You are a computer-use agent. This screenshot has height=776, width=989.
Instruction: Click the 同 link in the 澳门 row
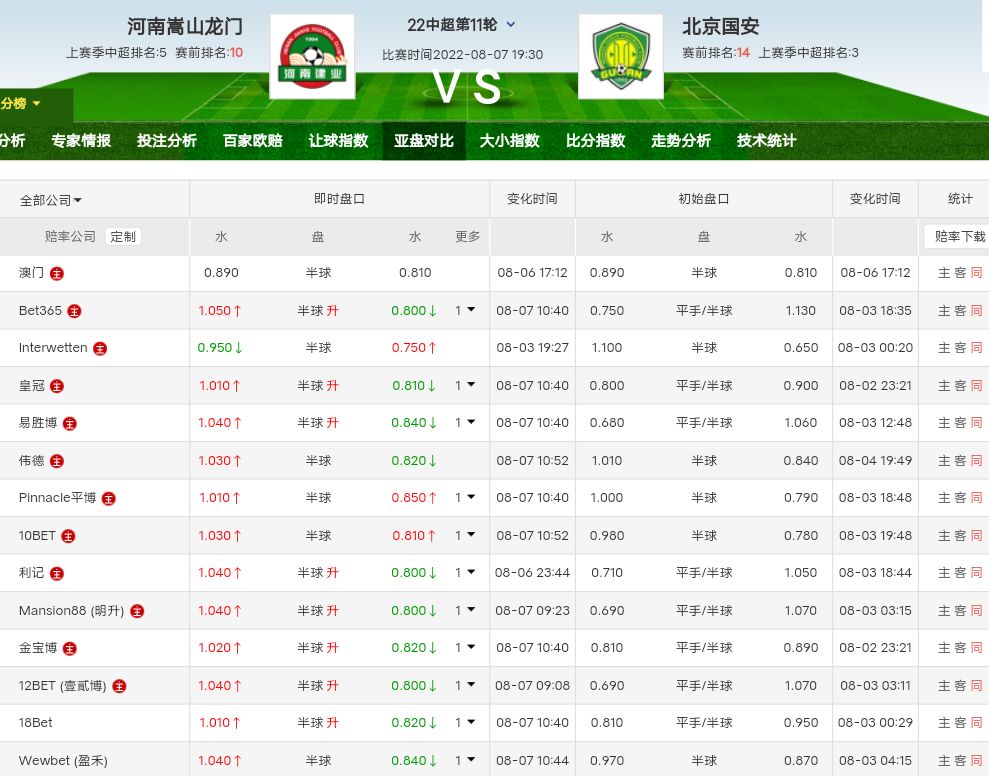(976, 273)
